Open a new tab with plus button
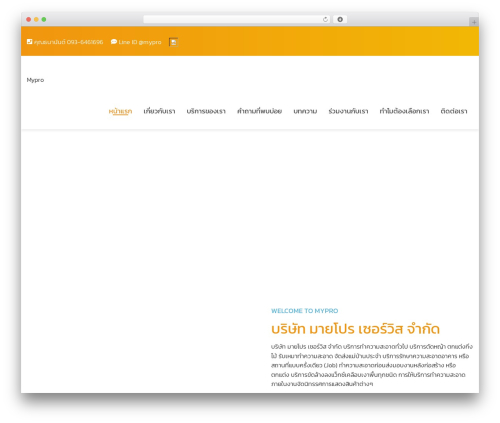The width and height of the screenshot is (500, 423). (x=474, y=22)
